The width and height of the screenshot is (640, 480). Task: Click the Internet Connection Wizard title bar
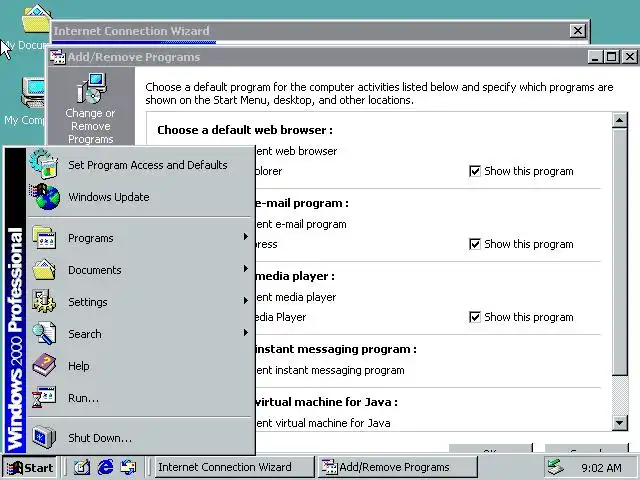pyautogui.click(x=310, y=31)
